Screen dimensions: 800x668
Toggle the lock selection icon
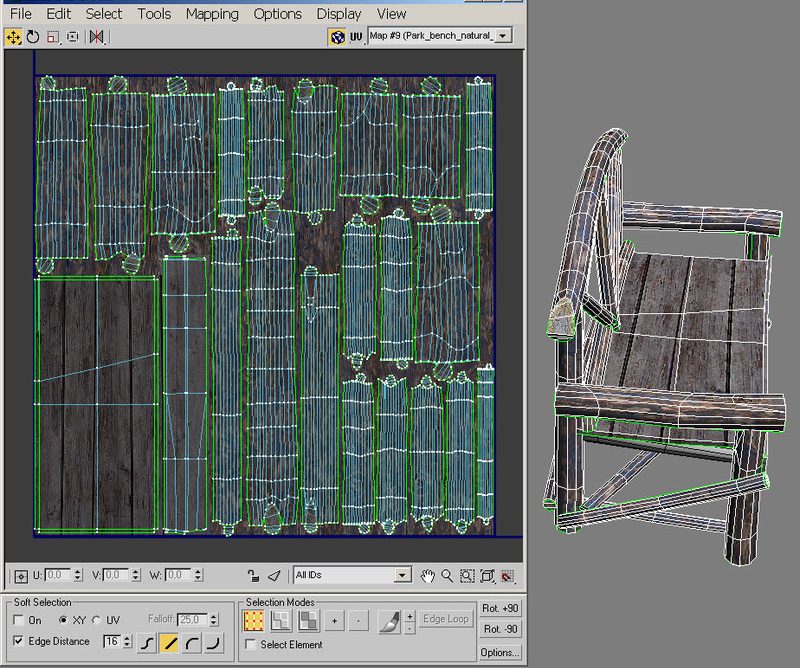254,576
